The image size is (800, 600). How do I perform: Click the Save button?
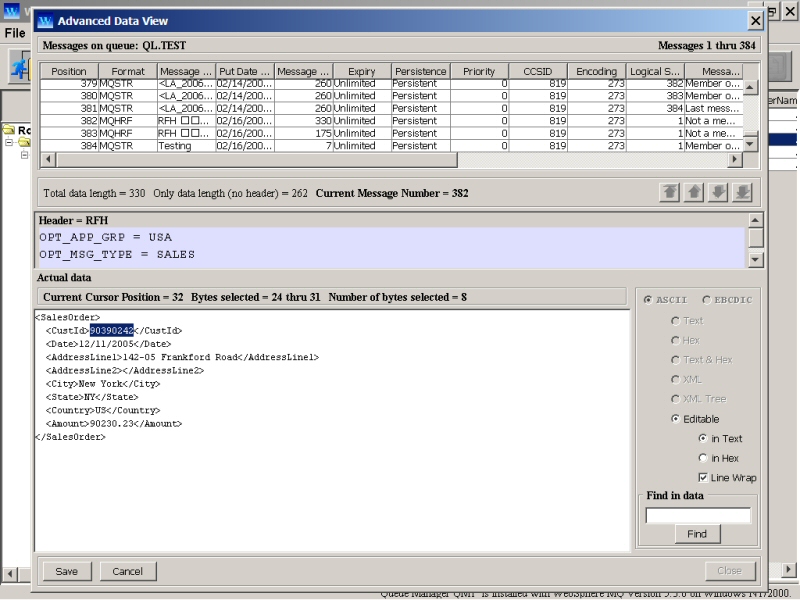point(67,571)
